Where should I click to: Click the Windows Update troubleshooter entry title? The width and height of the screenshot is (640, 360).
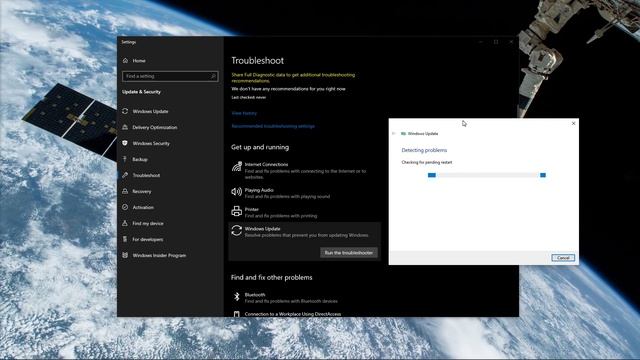262,229
